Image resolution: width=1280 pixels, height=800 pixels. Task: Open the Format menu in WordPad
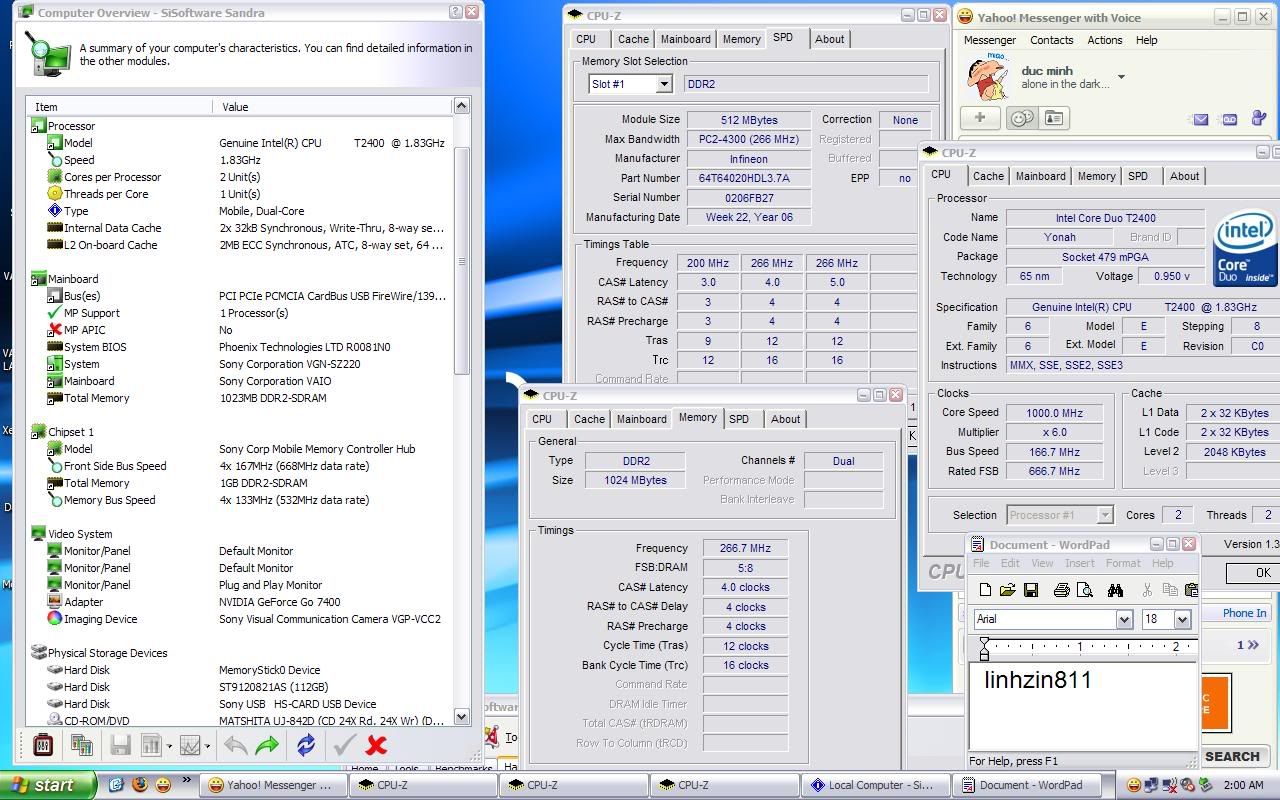click(x=1123, y=563)
